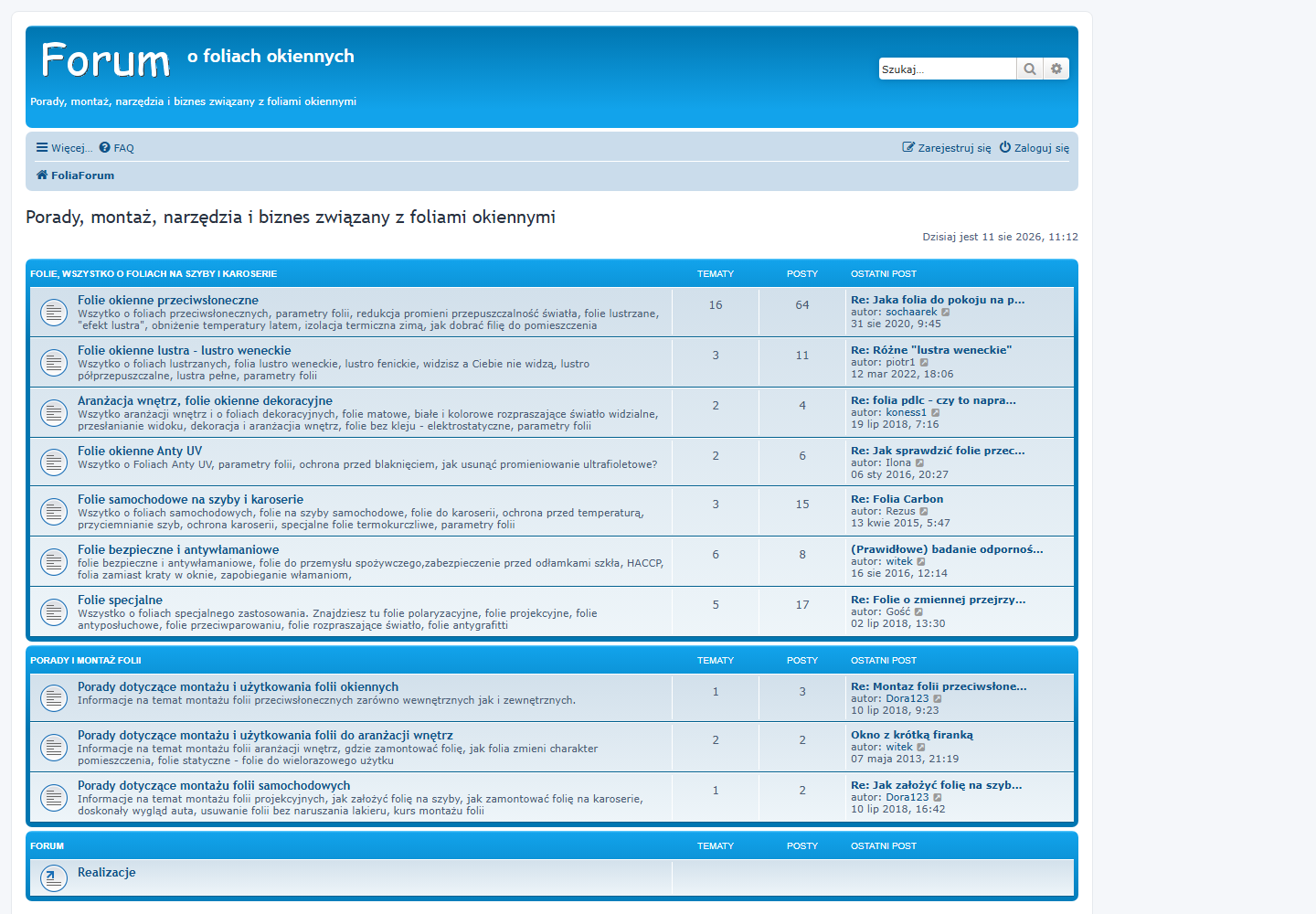Click the forum icon beside Folie specjalne
1316x914 pixels.
(54, 612)
